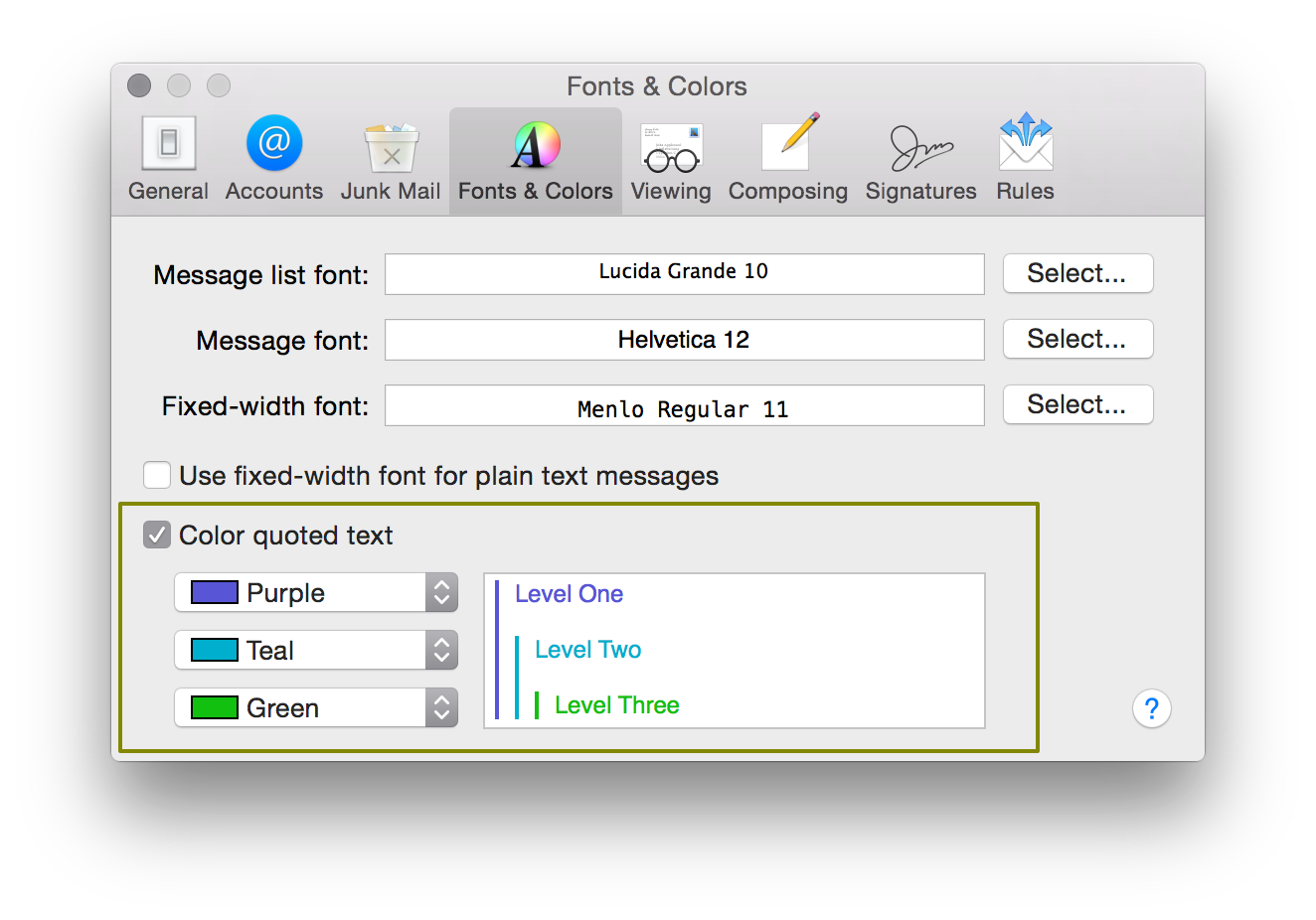The image size is (1316, 920).
Task: Click the Helvetica 12 font field
Action: pos(685,339)
